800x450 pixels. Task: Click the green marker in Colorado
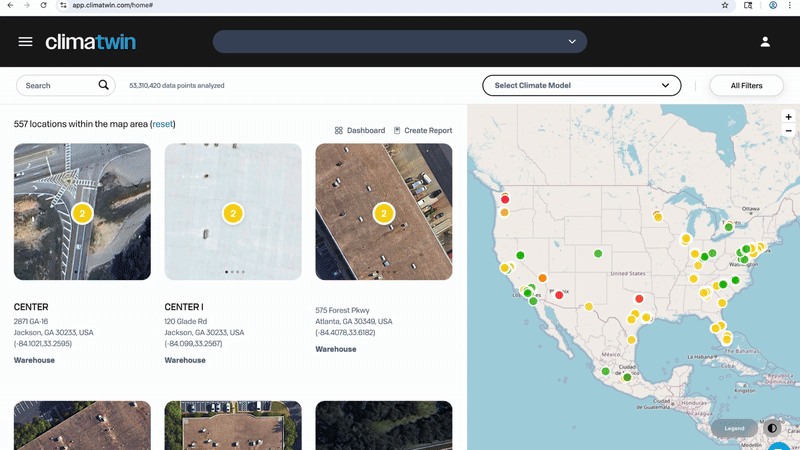coord(598,253)
